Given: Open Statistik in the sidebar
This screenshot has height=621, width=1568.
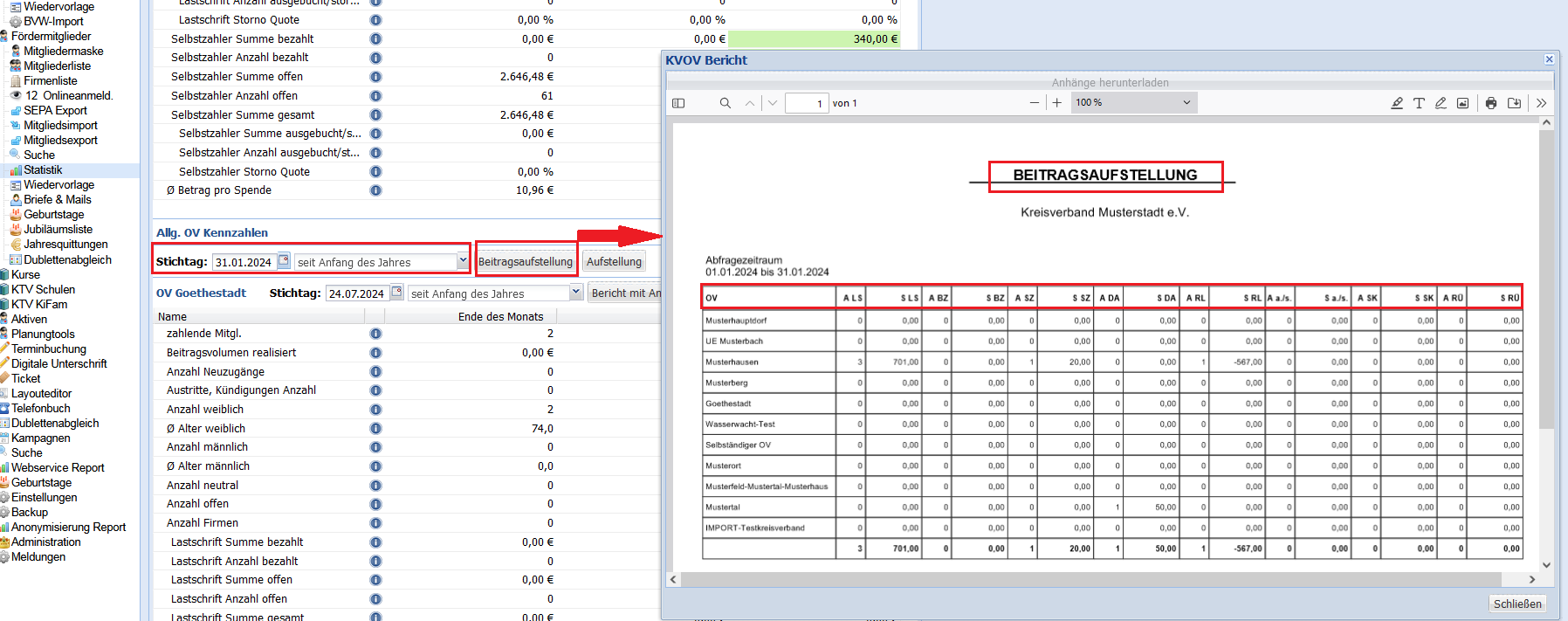Looking at the screenshot, I should coord(43,170).
